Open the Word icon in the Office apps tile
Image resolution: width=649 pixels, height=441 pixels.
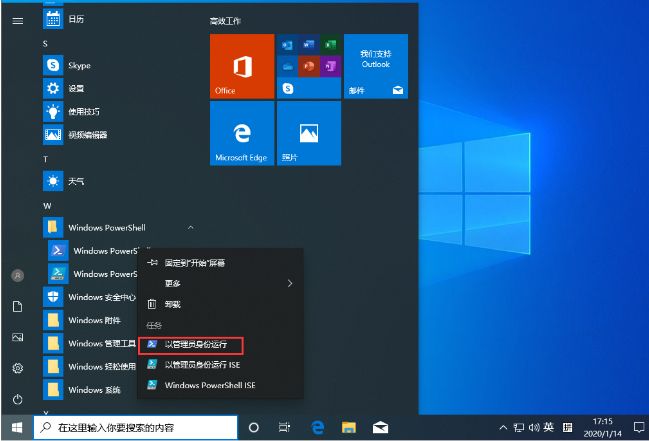point(309,45)
